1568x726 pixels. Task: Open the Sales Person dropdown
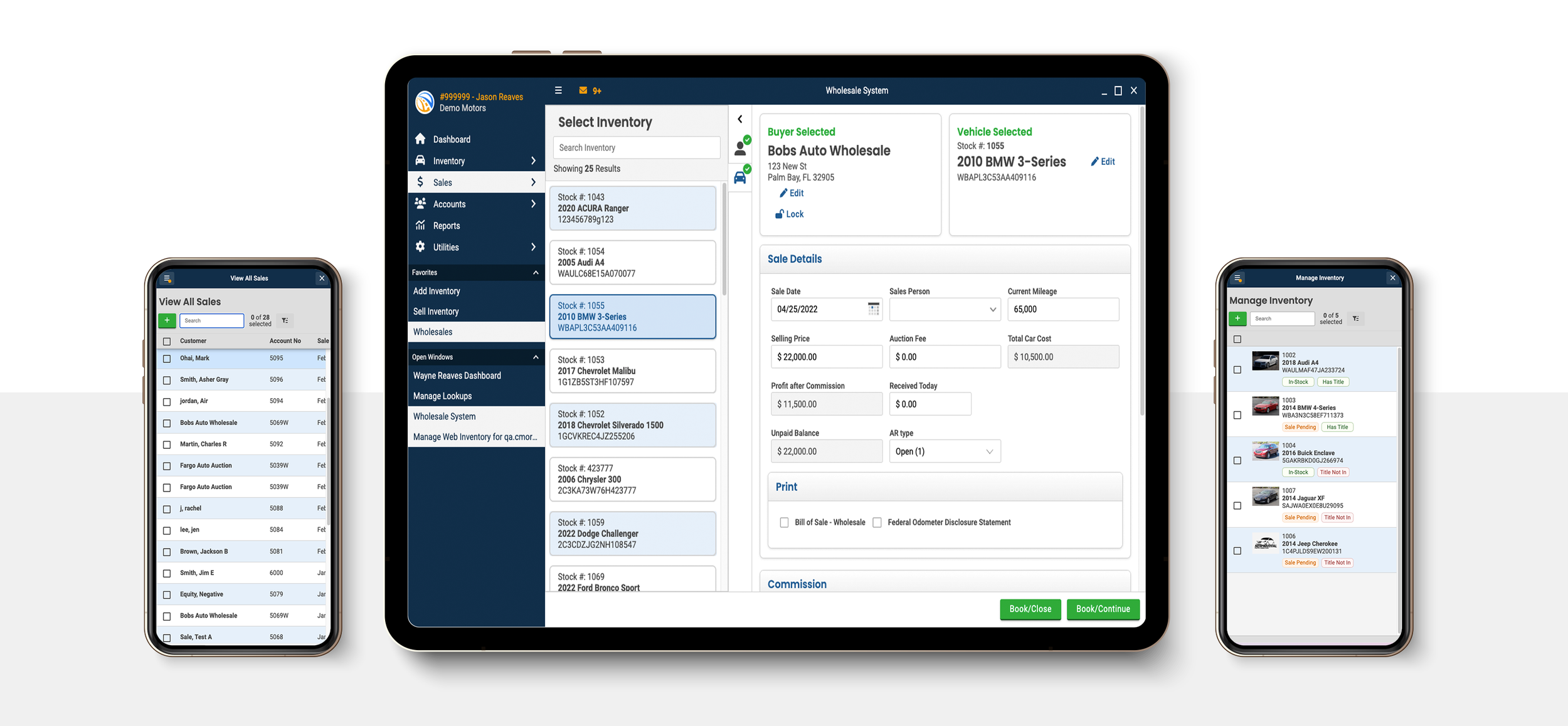(x=945, y=309)
